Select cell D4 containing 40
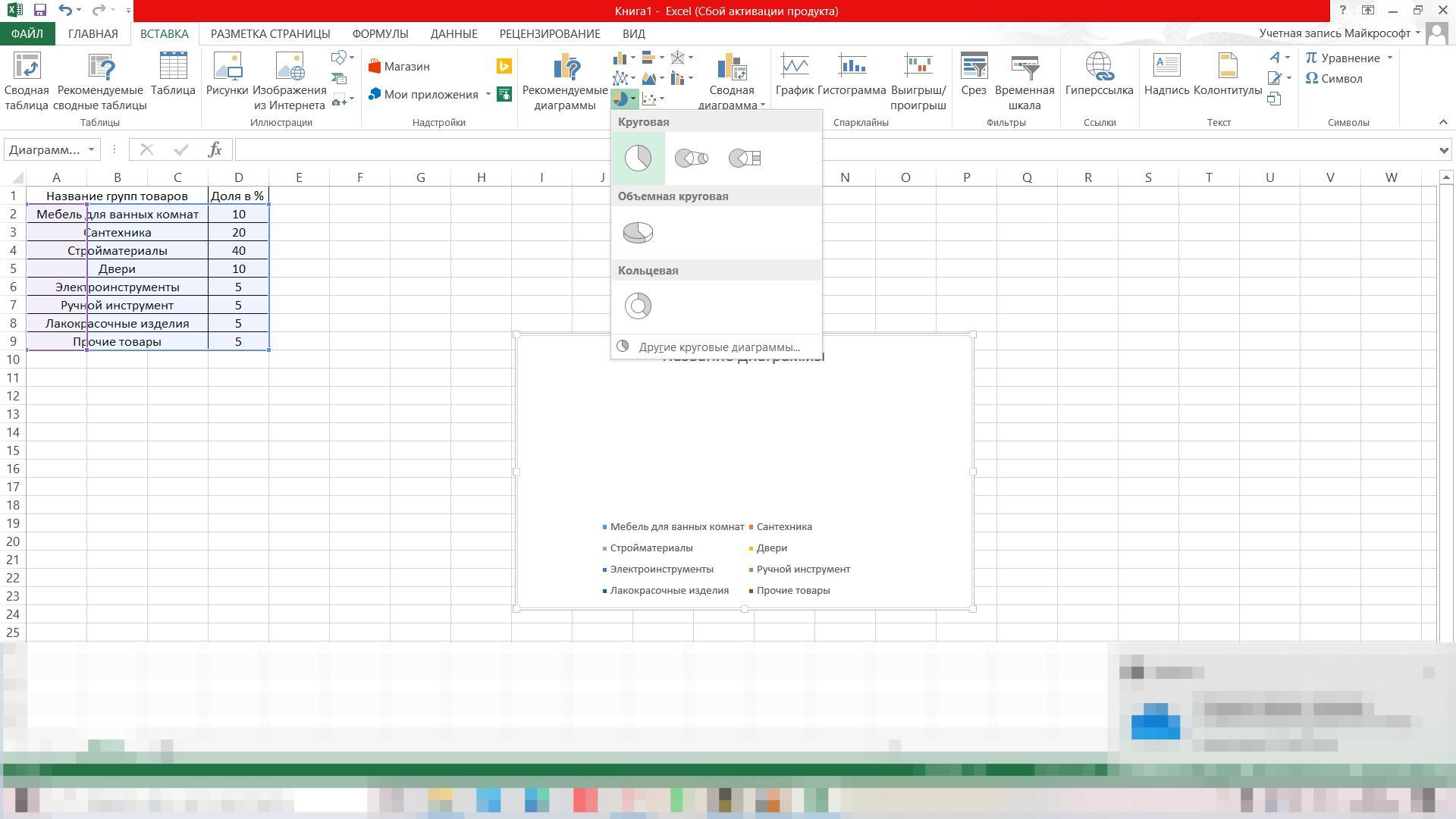This screenshot has width=1456, height=819. [x=238, y=250]
